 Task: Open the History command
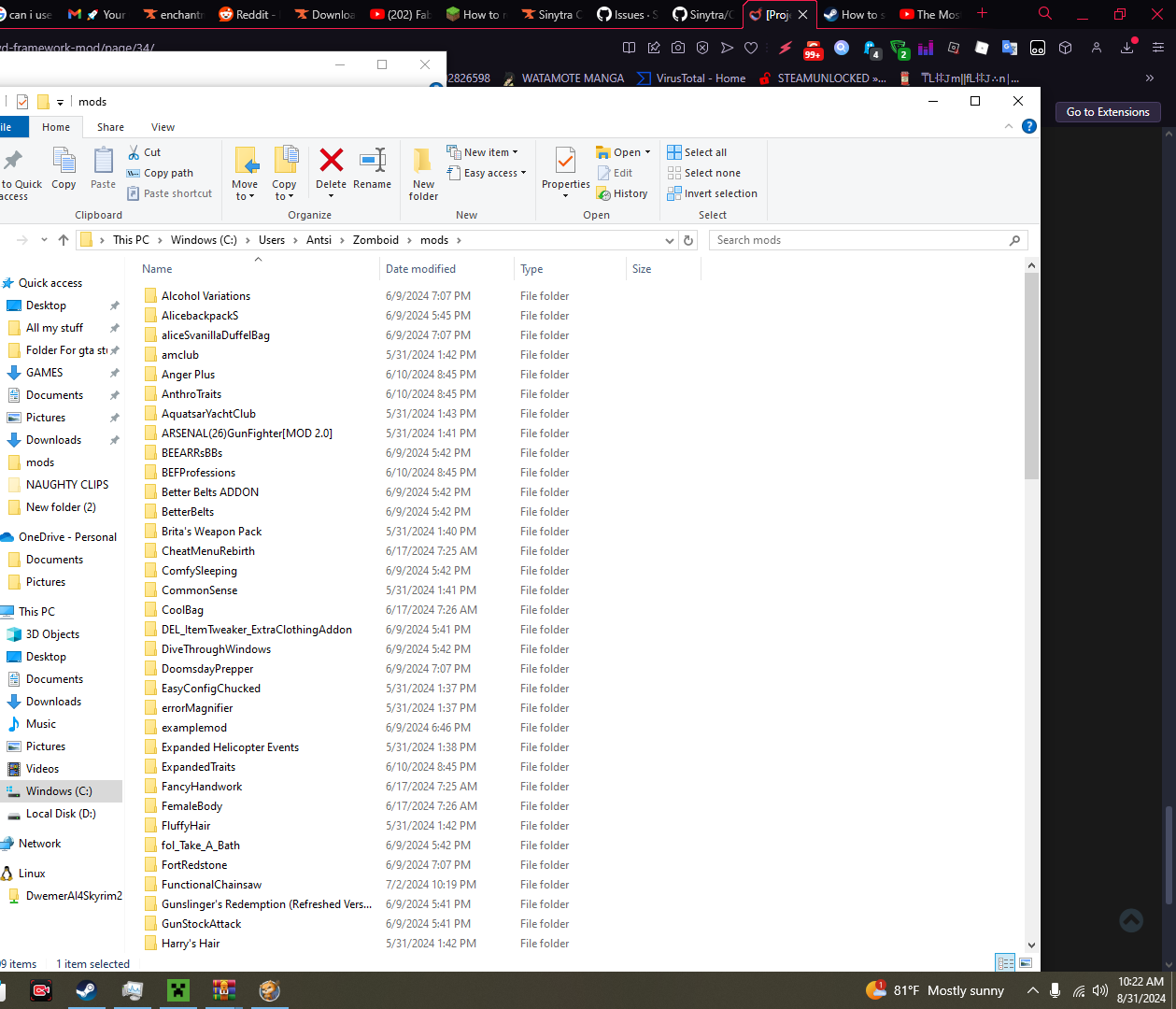[622, 193]
